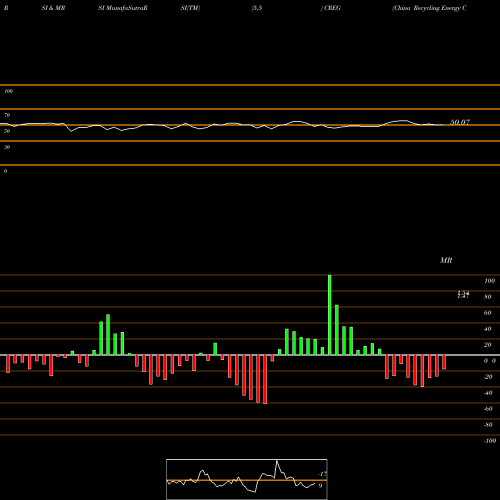The height and width of the screenshot is (500, 500).
Task: Click the RSI axis label 30
Action: pyautogui.click(x=7, y=147)
